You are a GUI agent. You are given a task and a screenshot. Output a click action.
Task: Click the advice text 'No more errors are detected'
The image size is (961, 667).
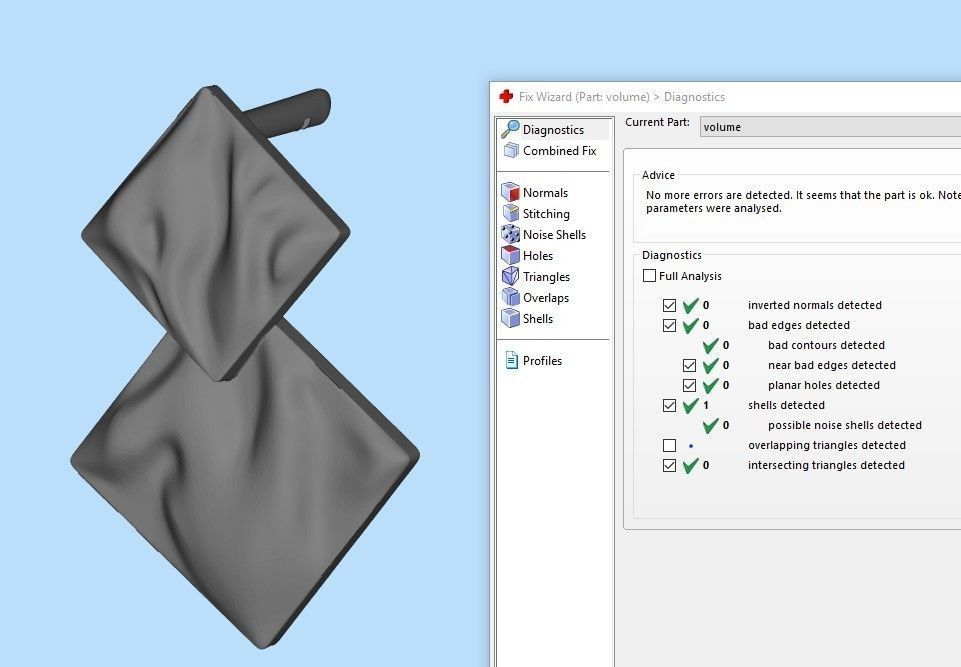tap(718, 195)
